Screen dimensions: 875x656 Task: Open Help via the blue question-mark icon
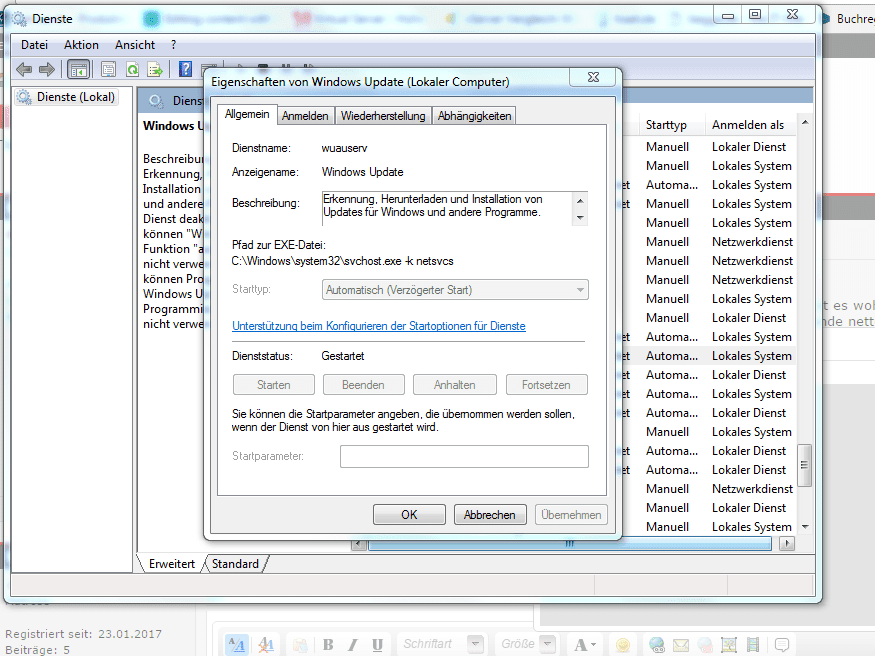click(185, 69)
